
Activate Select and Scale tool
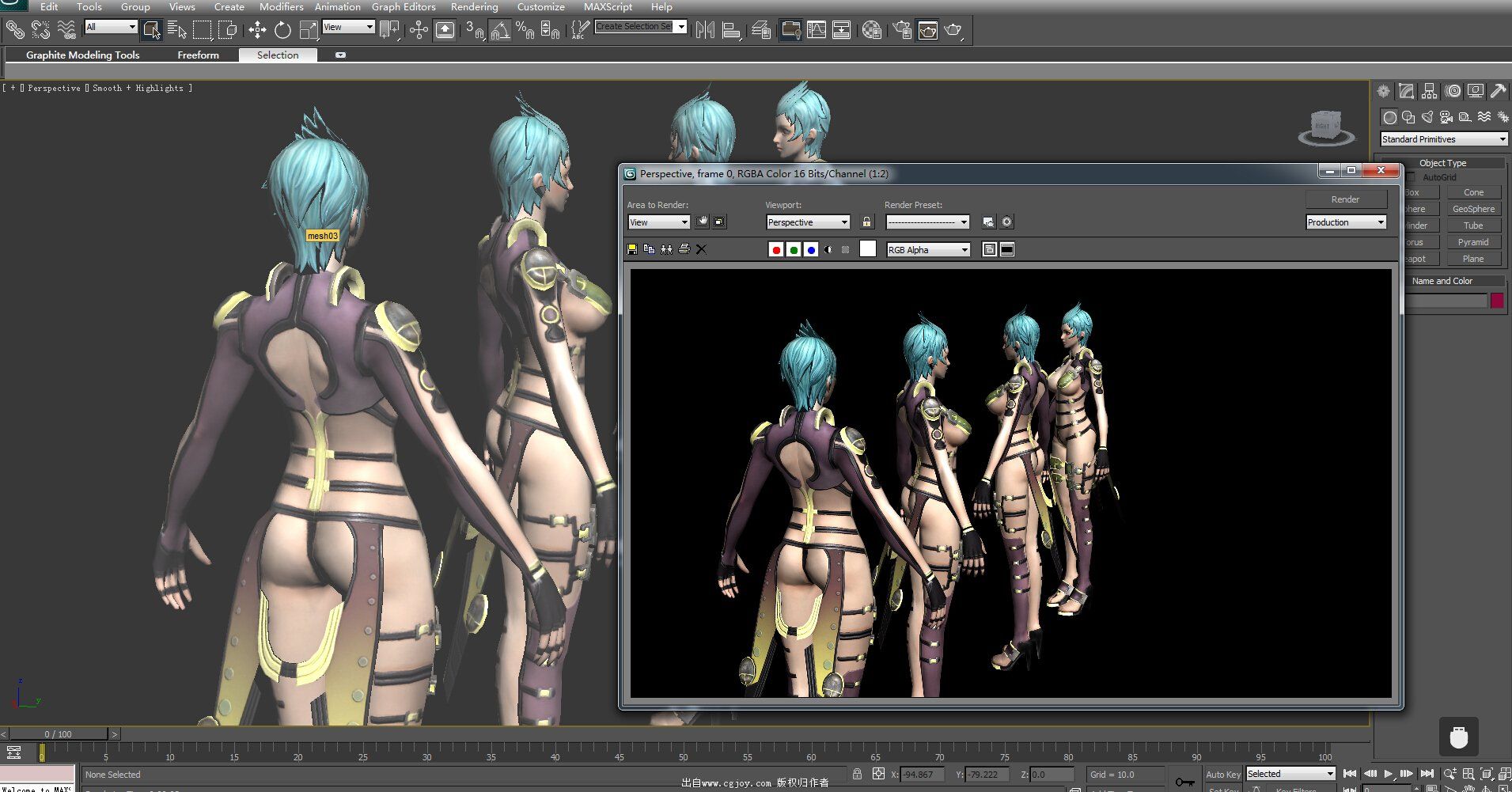pos(309,30)
